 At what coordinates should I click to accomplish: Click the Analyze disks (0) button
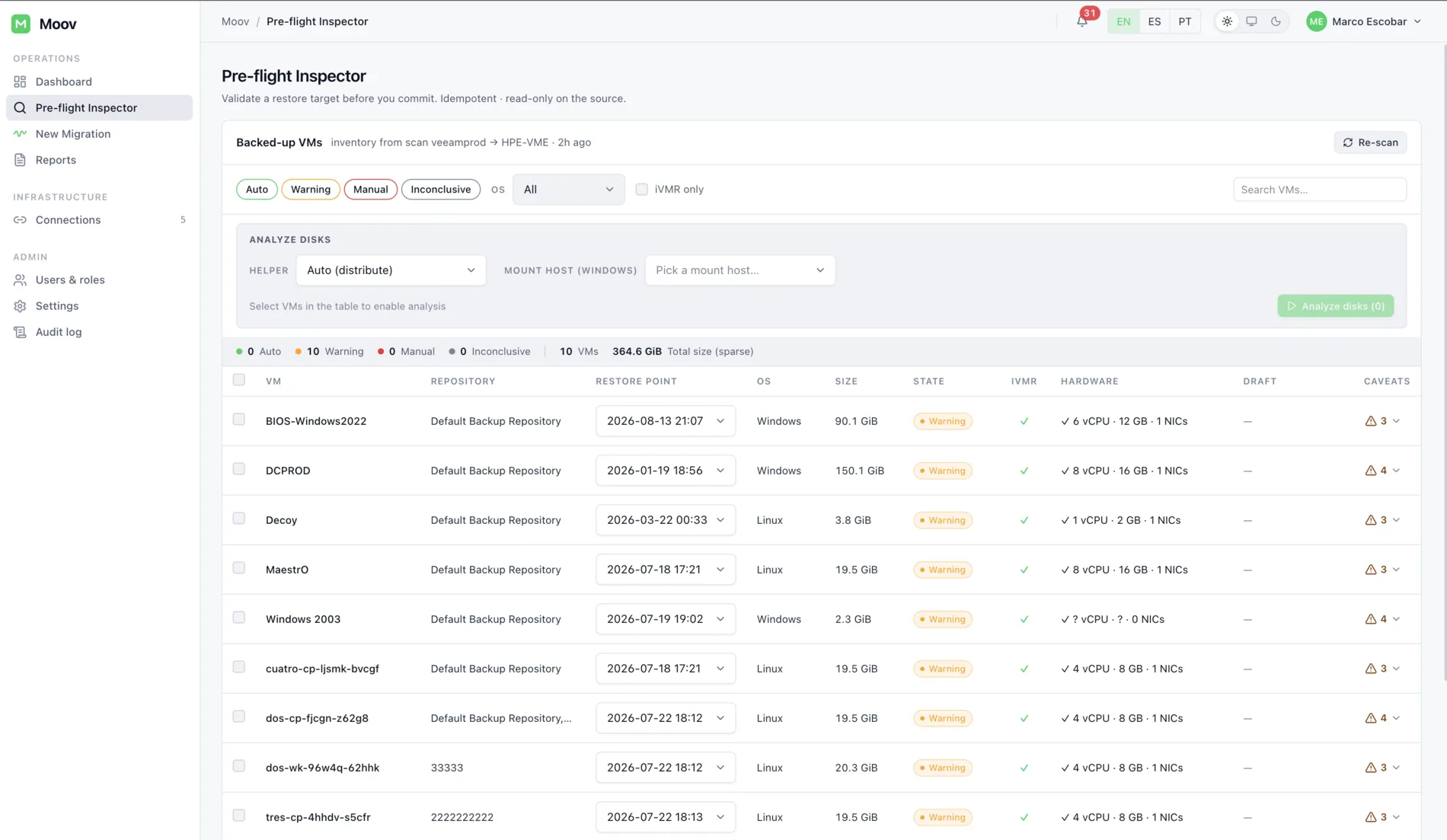[x=1335, y=306]
